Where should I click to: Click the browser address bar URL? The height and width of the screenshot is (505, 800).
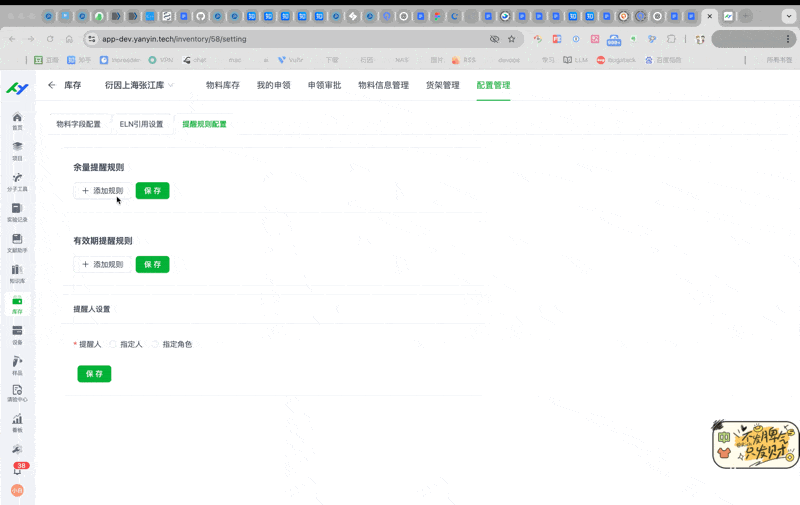click(175, 39)
